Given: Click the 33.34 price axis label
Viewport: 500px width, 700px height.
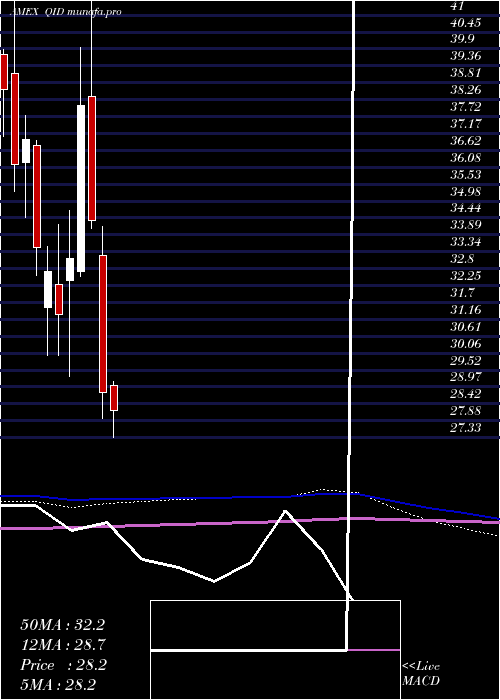Looking at the screenshot, I should pos(466,242).
